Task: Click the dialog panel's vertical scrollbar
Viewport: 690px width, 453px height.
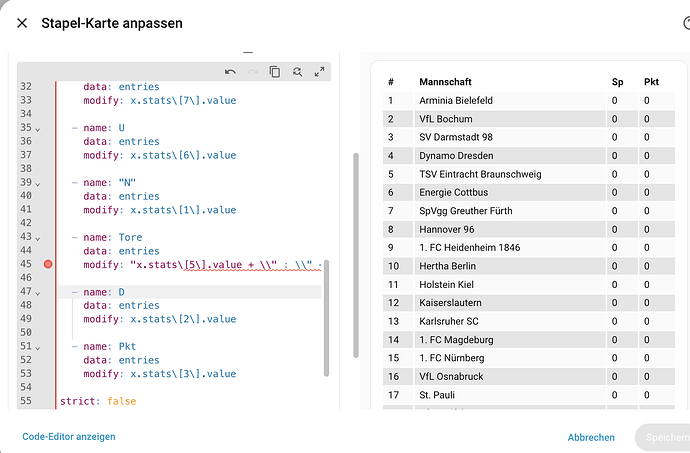Action: pos(356,255)
